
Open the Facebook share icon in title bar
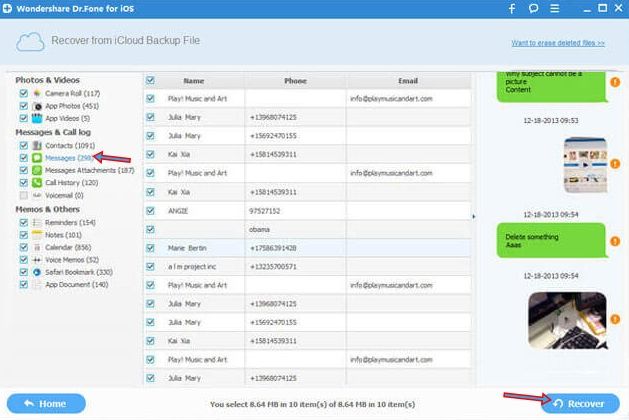[512, 8]
